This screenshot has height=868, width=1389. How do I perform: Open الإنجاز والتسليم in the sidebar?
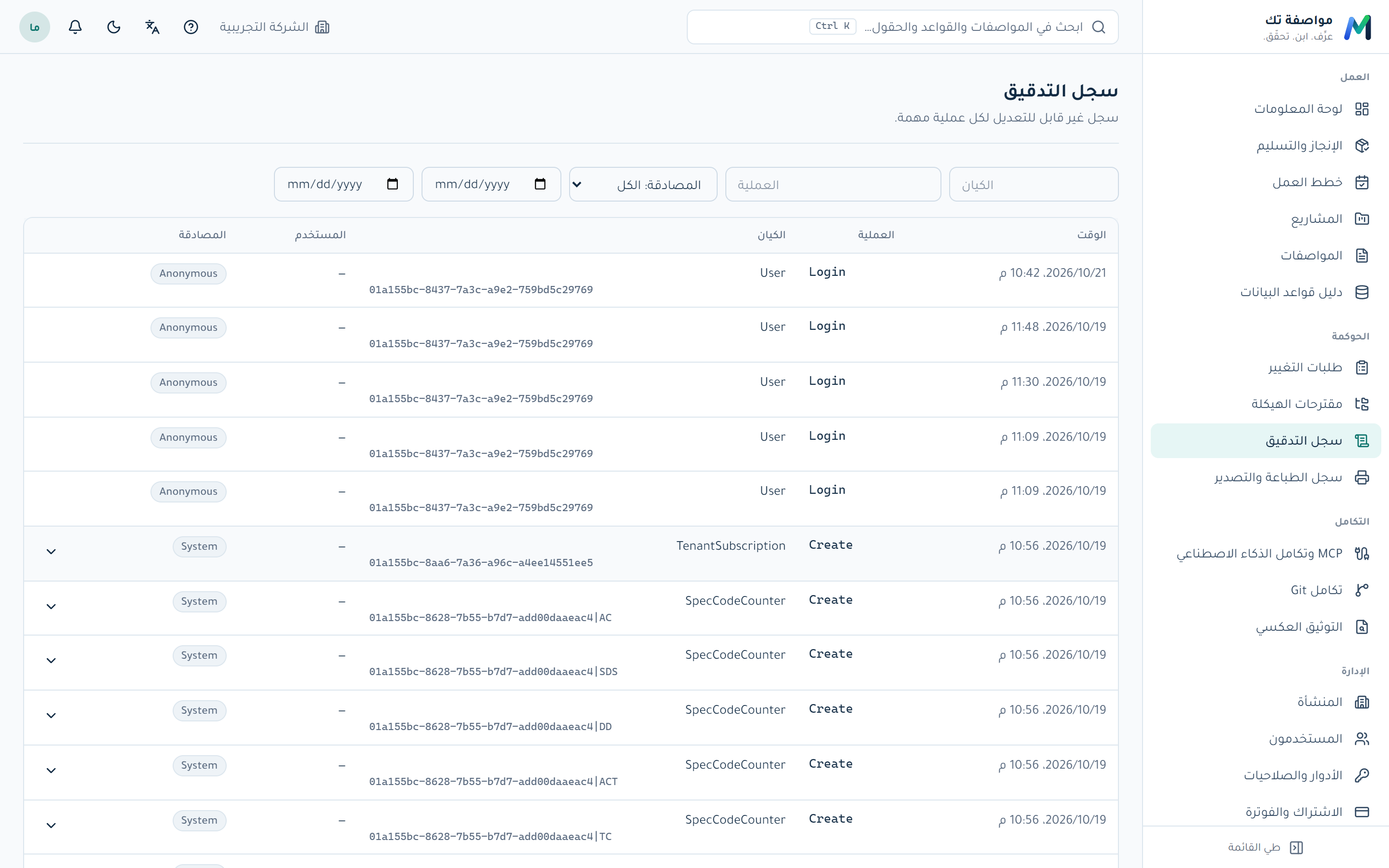(x=1266, y=146)
